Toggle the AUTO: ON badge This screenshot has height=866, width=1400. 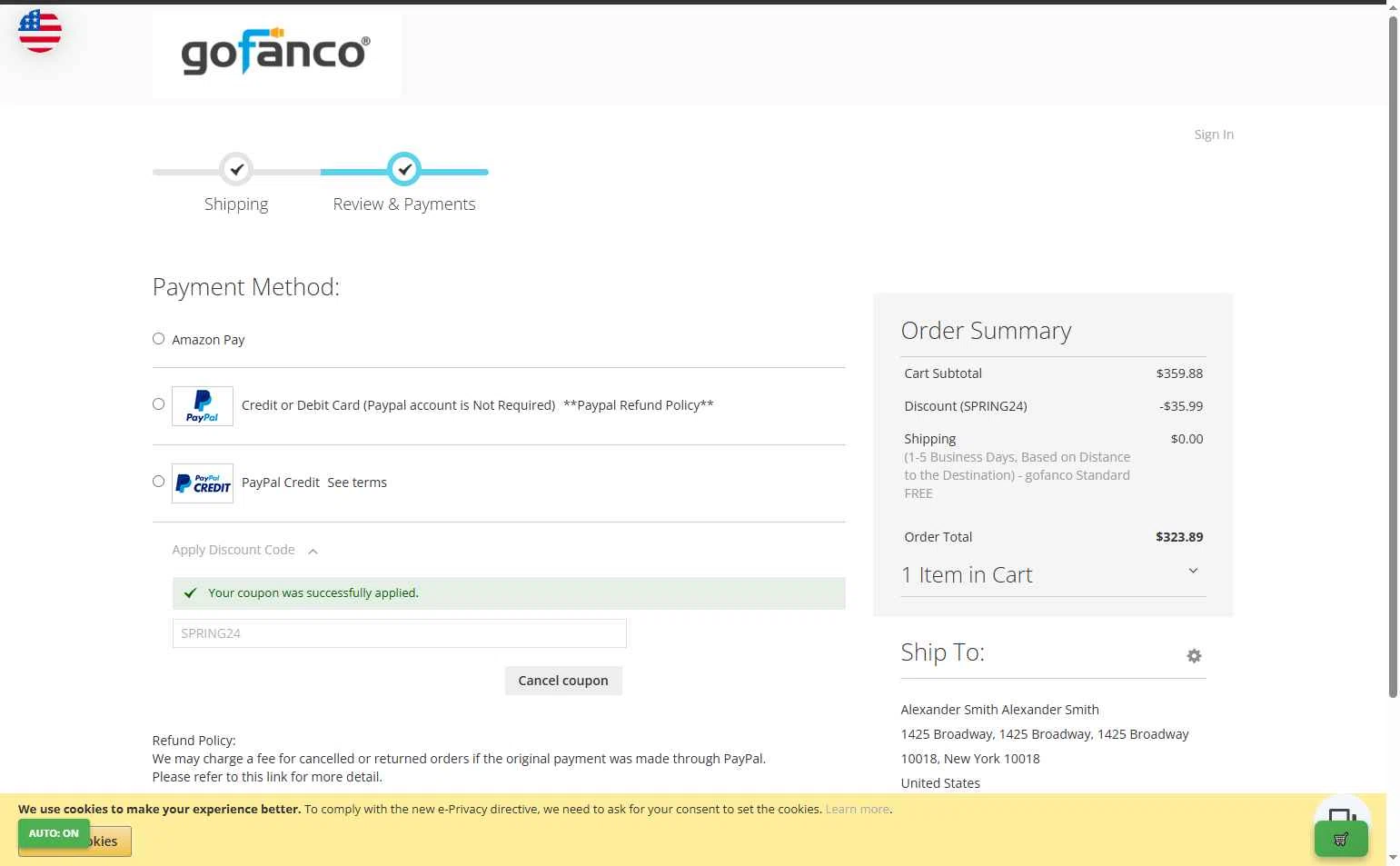[54, 833]
